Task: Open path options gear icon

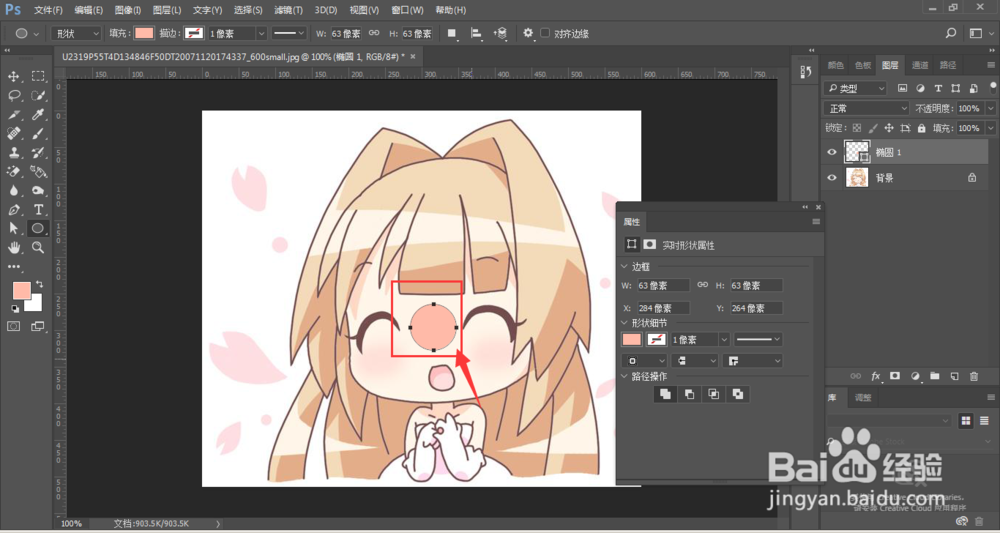Action: click(528, 33)
